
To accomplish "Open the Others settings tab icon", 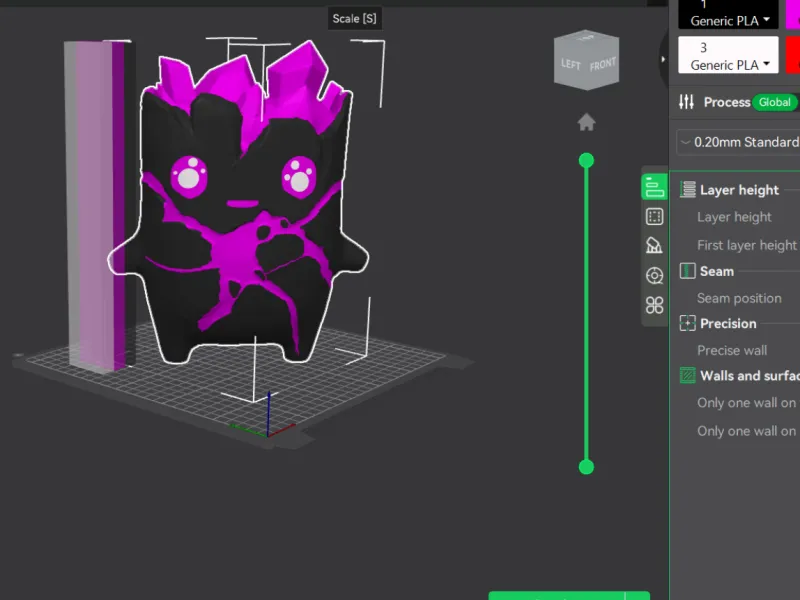I will click(x=654, y=276).
